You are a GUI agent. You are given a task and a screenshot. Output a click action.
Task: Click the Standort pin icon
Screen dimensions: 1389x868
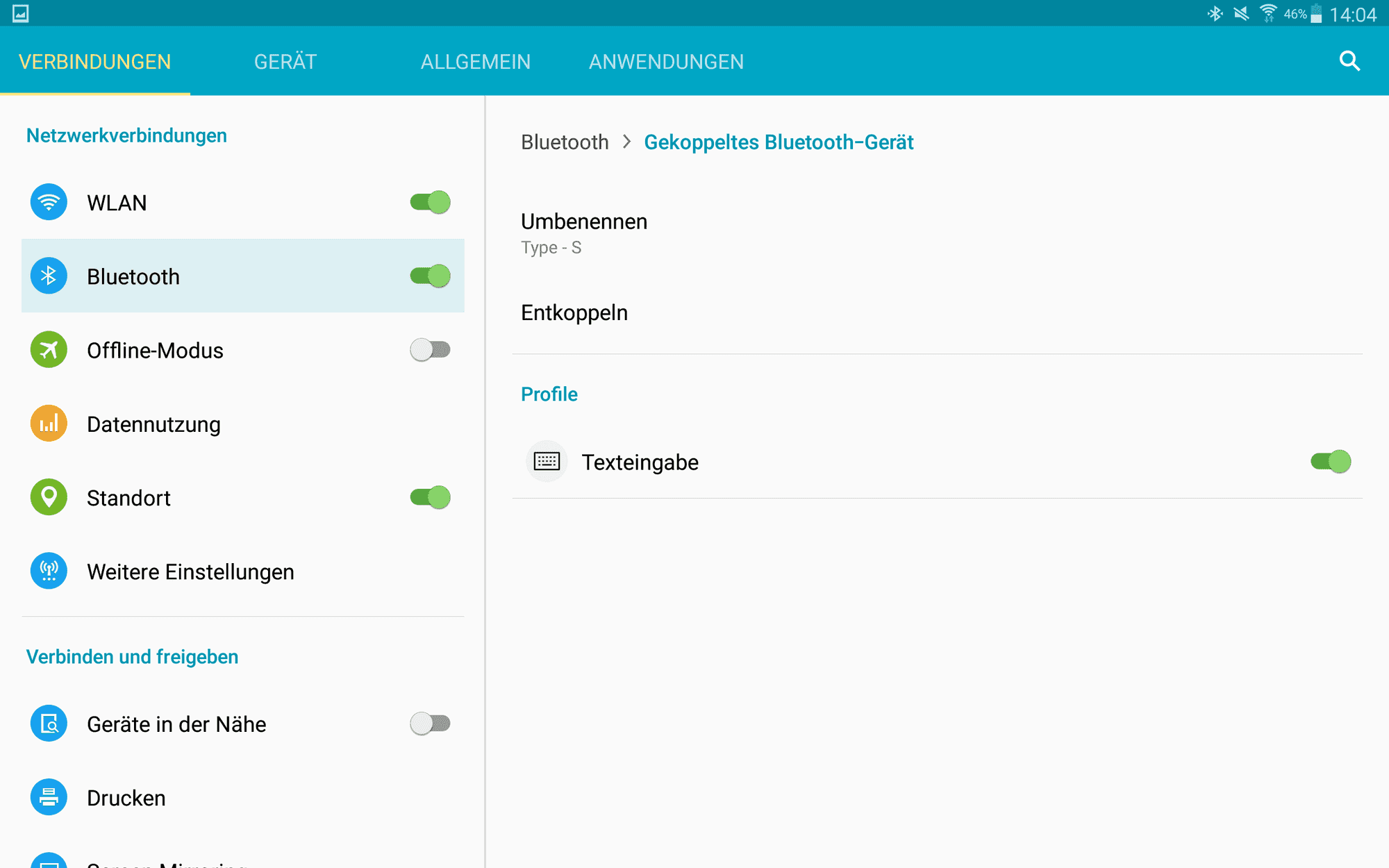tap(49, 497)
